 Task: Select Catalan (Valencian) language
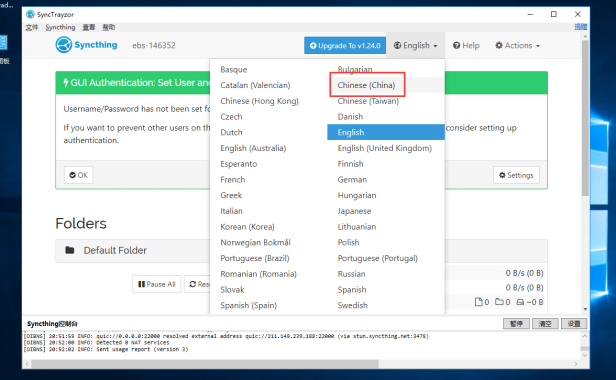click(255, 85)
